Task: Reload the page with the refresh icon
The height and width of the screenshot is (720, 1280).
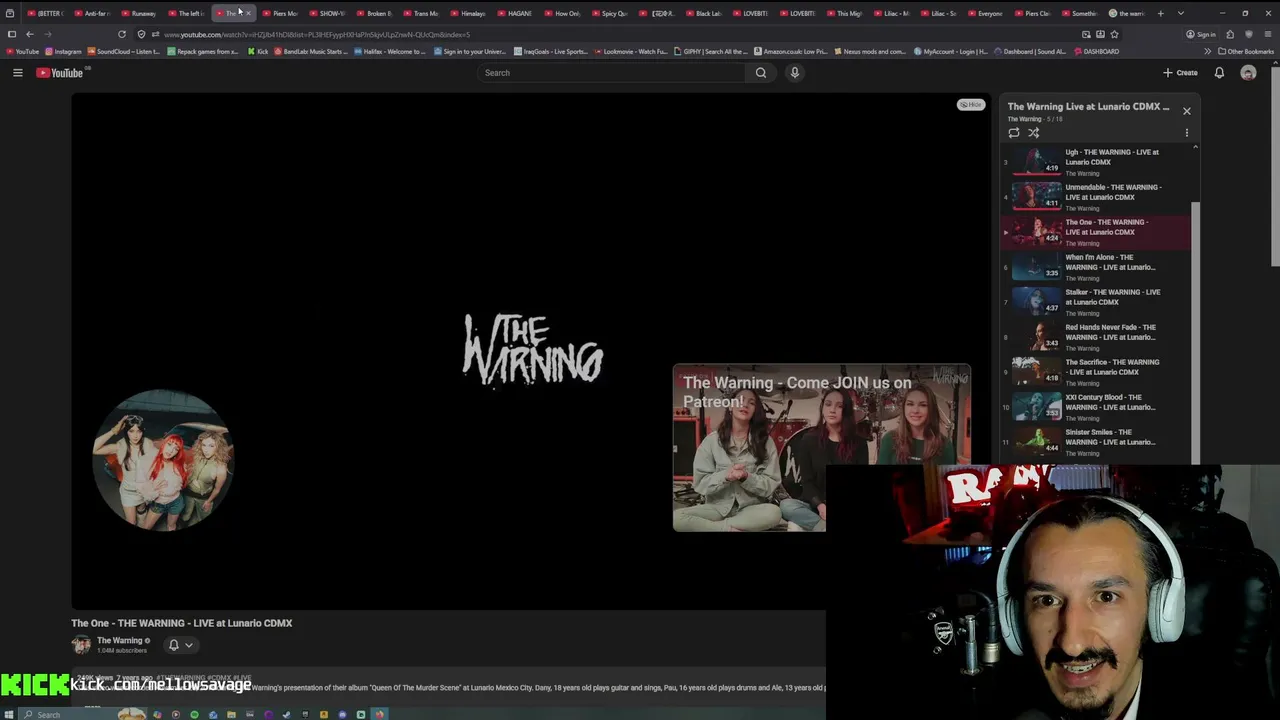Action: (121, 34)
